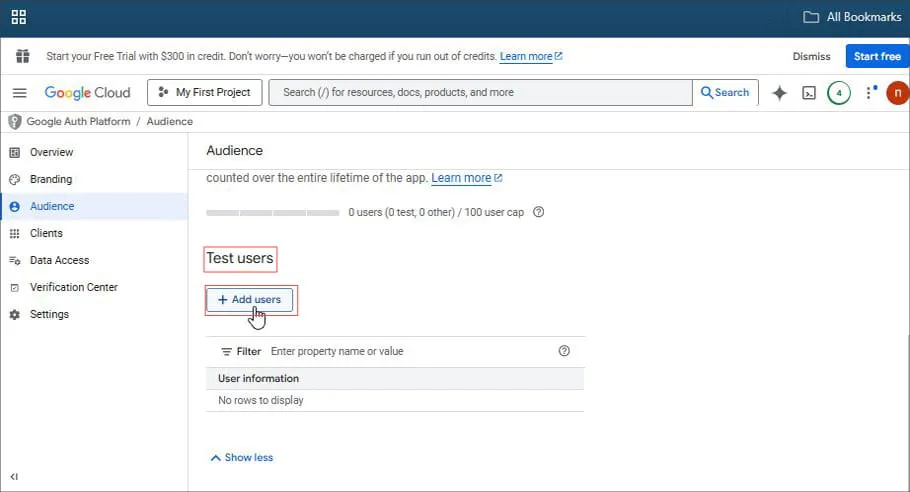
Task: Click the user cap progress bar
Action: 272,213
